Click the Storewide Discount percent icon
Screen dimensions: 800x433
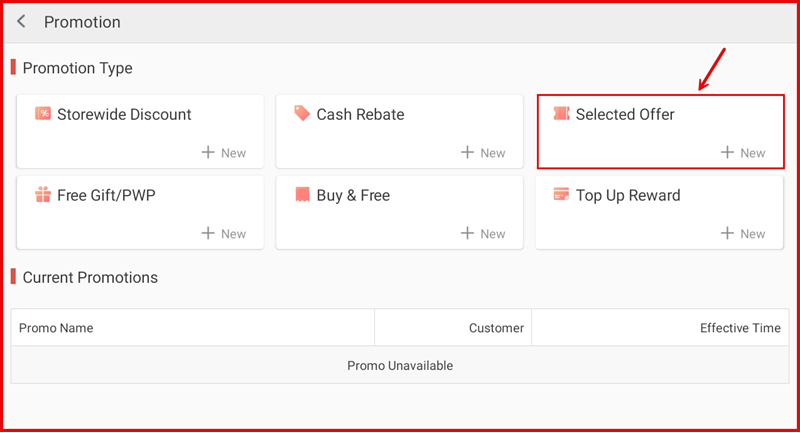coord(43,114)
